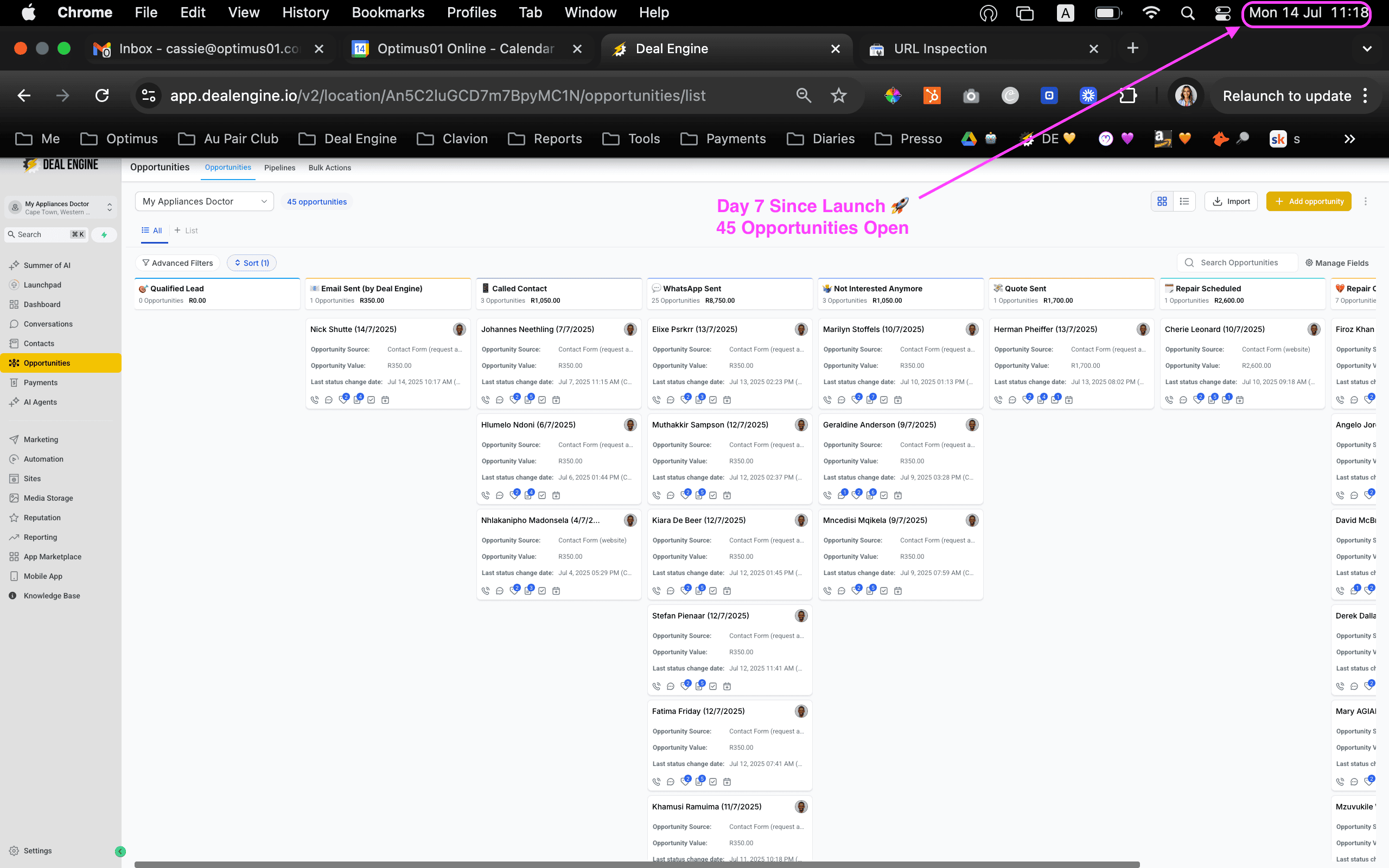Click the horizontal scrollbar at the bottom
Image resolution: width=1389 pixels, height=868 pixels.
[637, 864]
